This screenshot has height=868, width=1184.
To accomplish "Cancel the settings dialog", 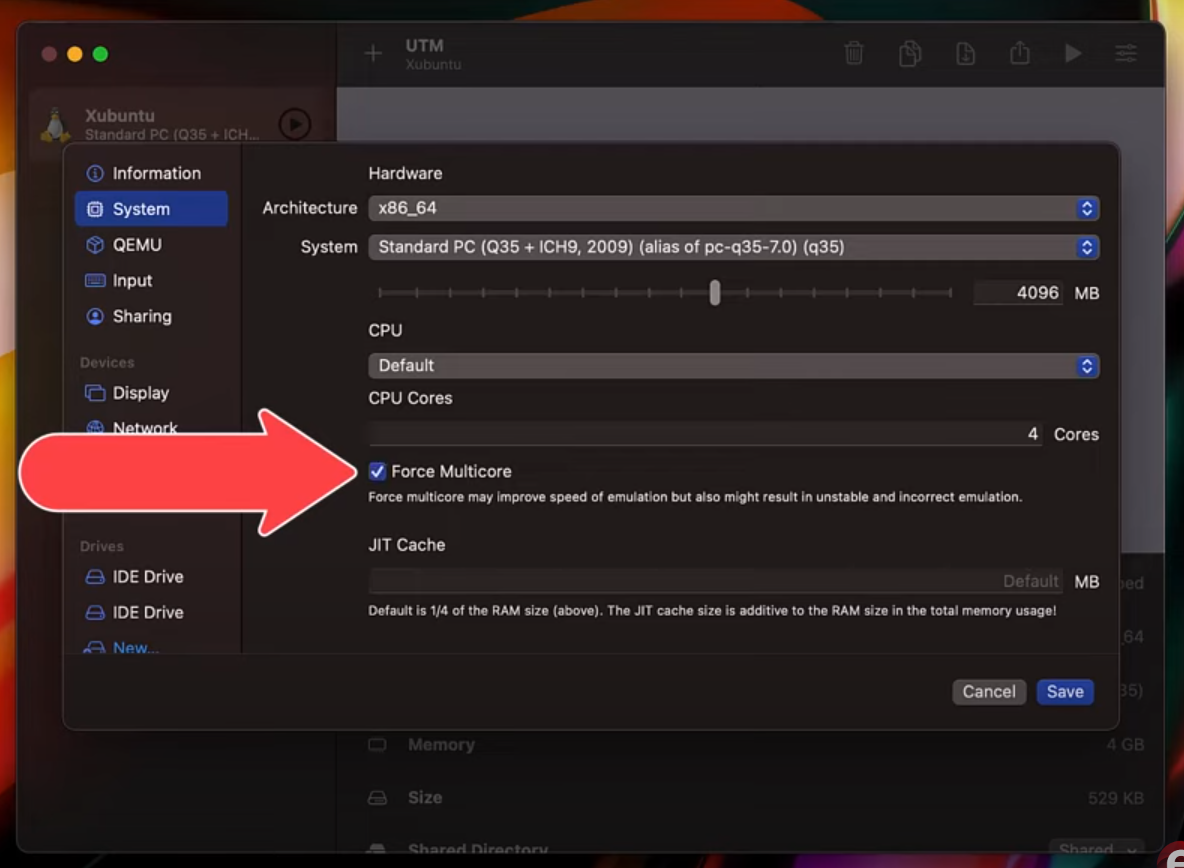I will 988,691.
